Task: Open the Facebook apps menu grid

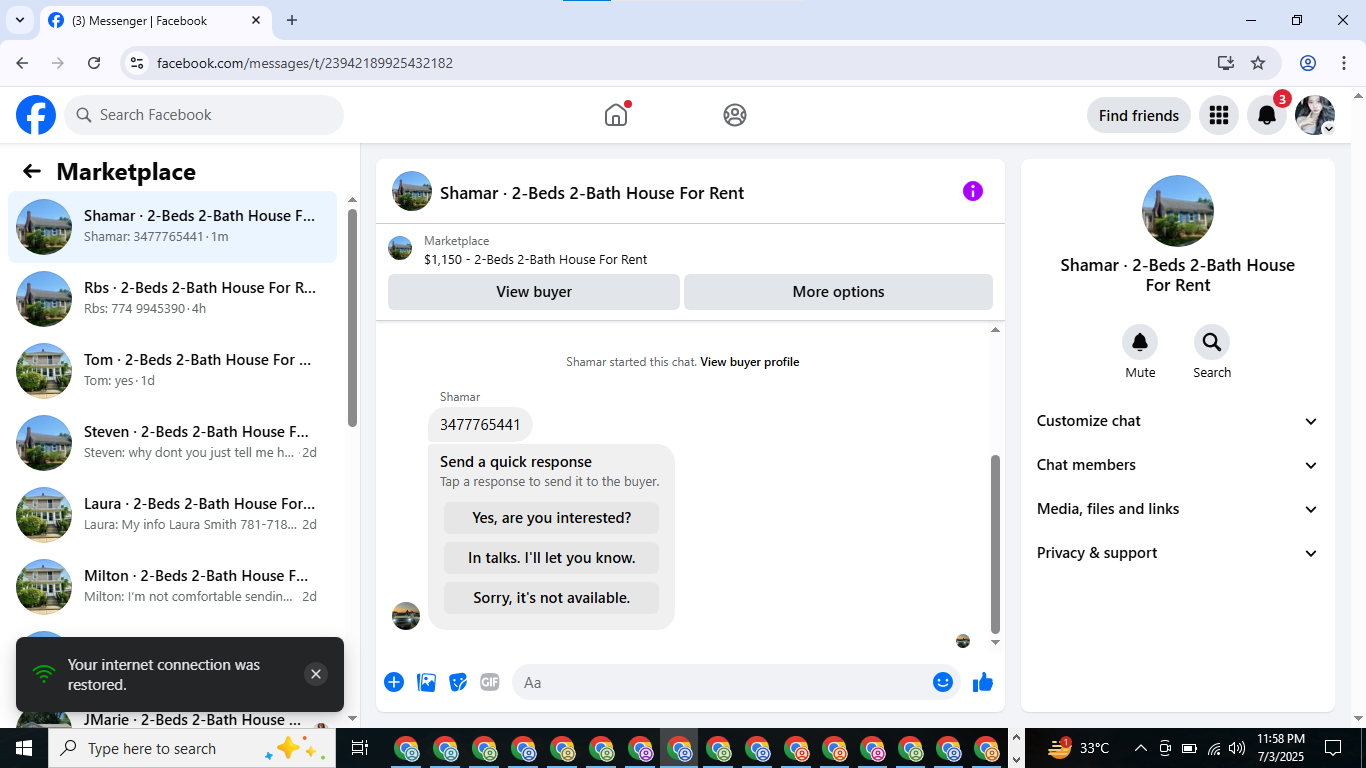Action: click(x=1218, y=115)
